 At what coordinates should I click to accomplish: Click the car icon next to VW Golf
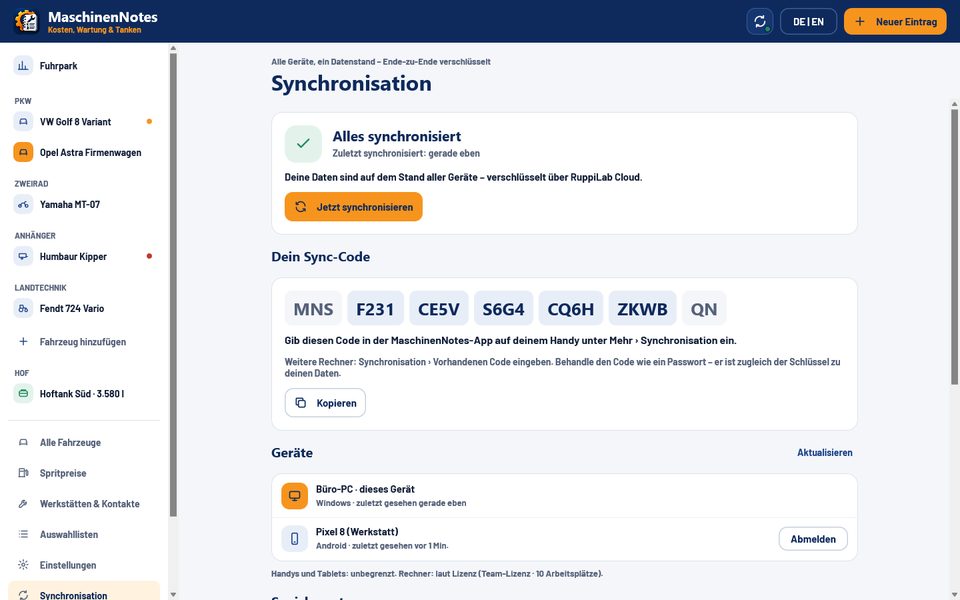(x=23, y=122)
